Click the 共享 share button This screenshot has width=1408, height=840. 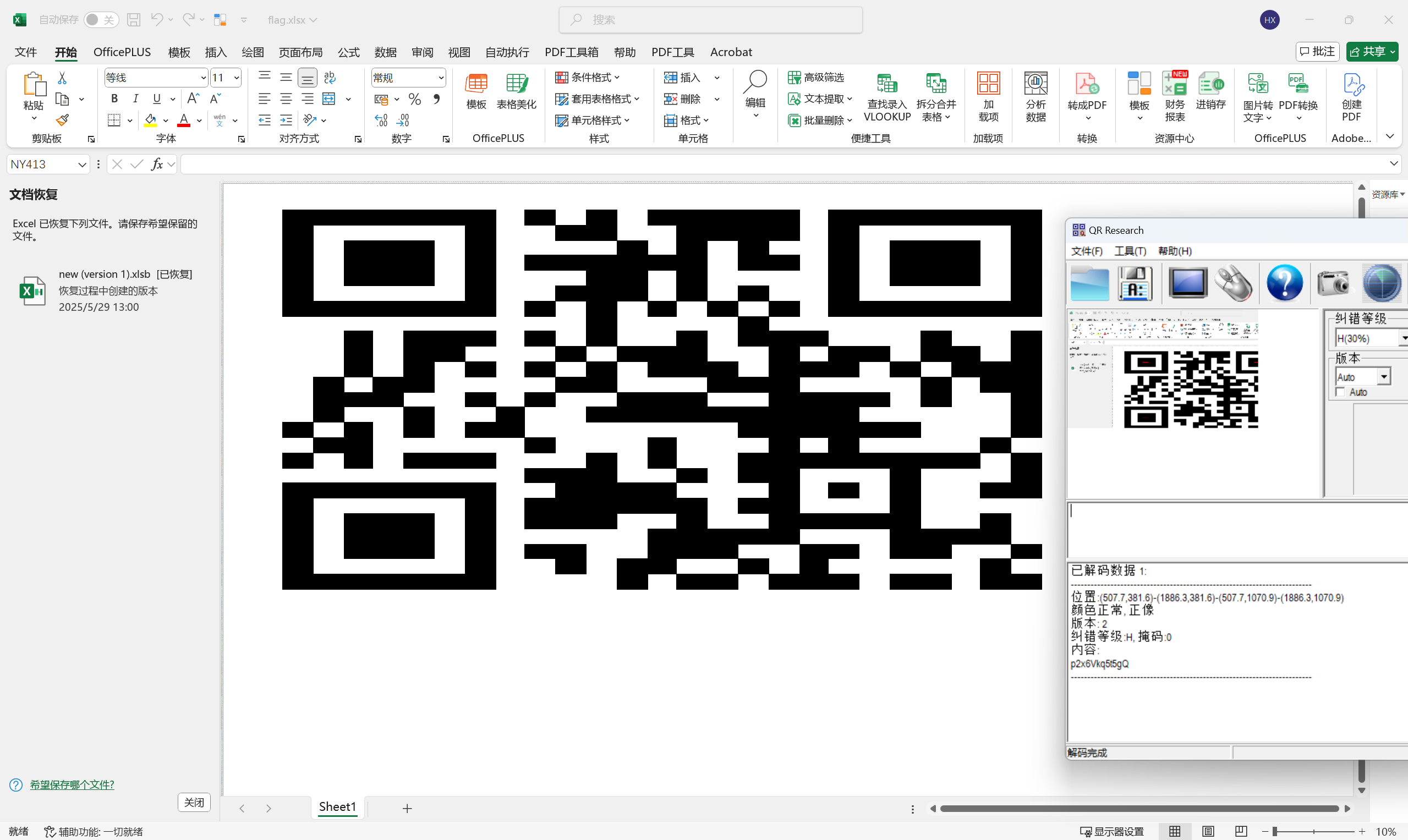click(x=1372, y=52)
